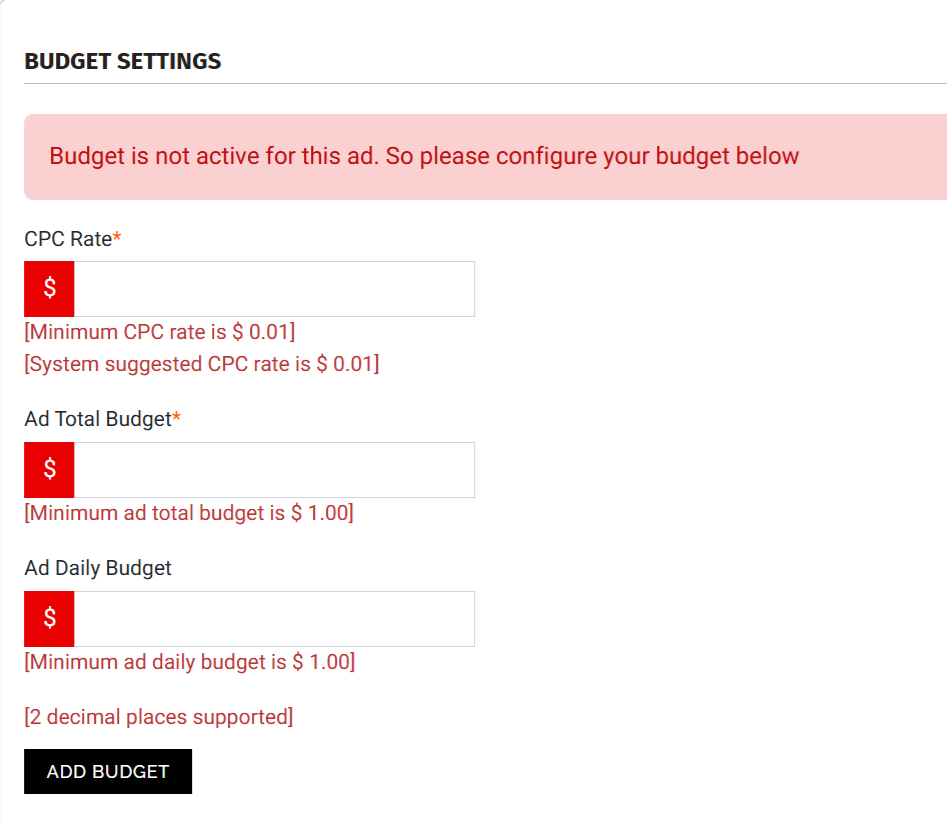Click the Ad Total Budget label
The image size is (947, 826).
98,419
